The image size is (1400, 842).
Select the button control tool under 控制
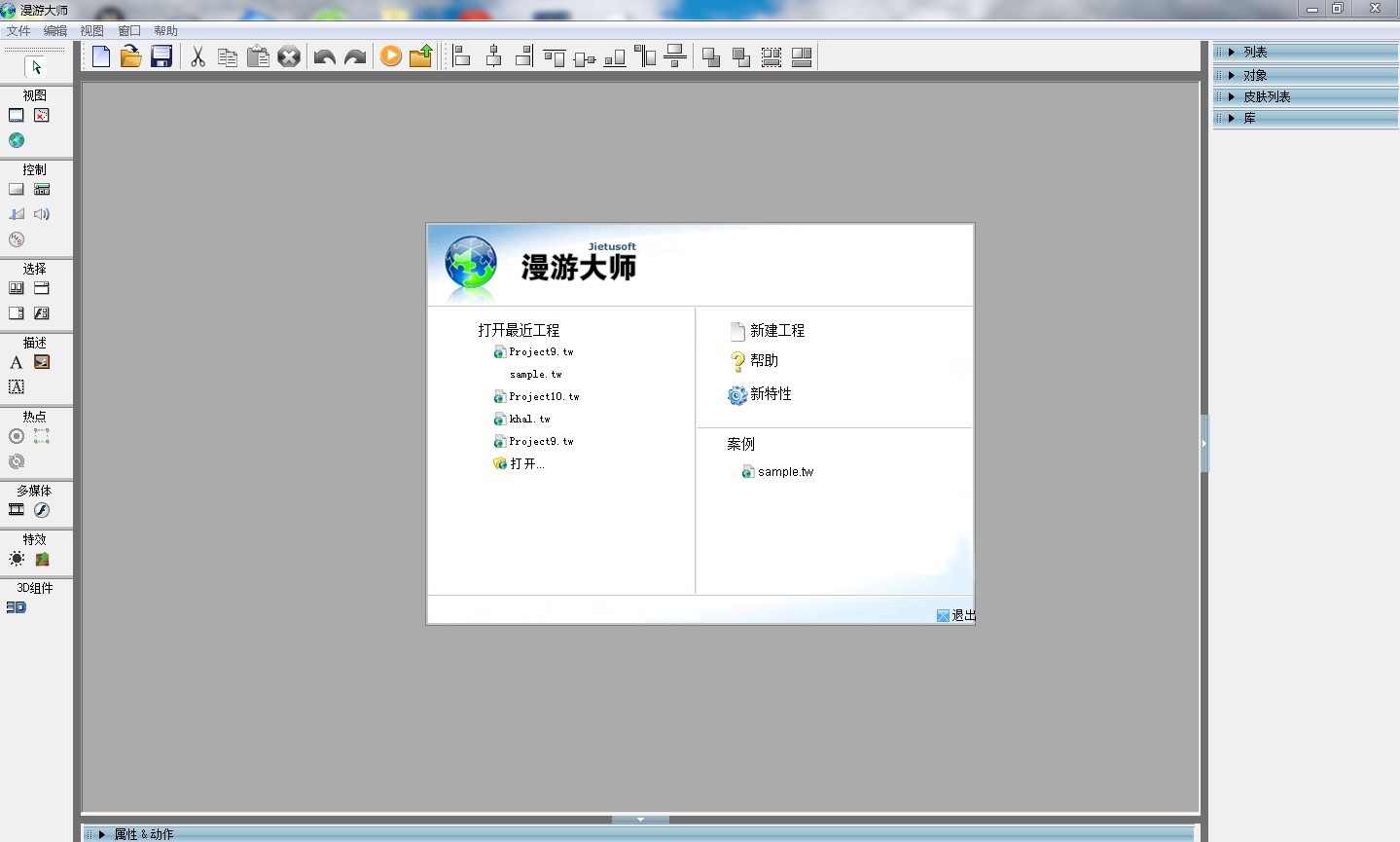(17, 189)
